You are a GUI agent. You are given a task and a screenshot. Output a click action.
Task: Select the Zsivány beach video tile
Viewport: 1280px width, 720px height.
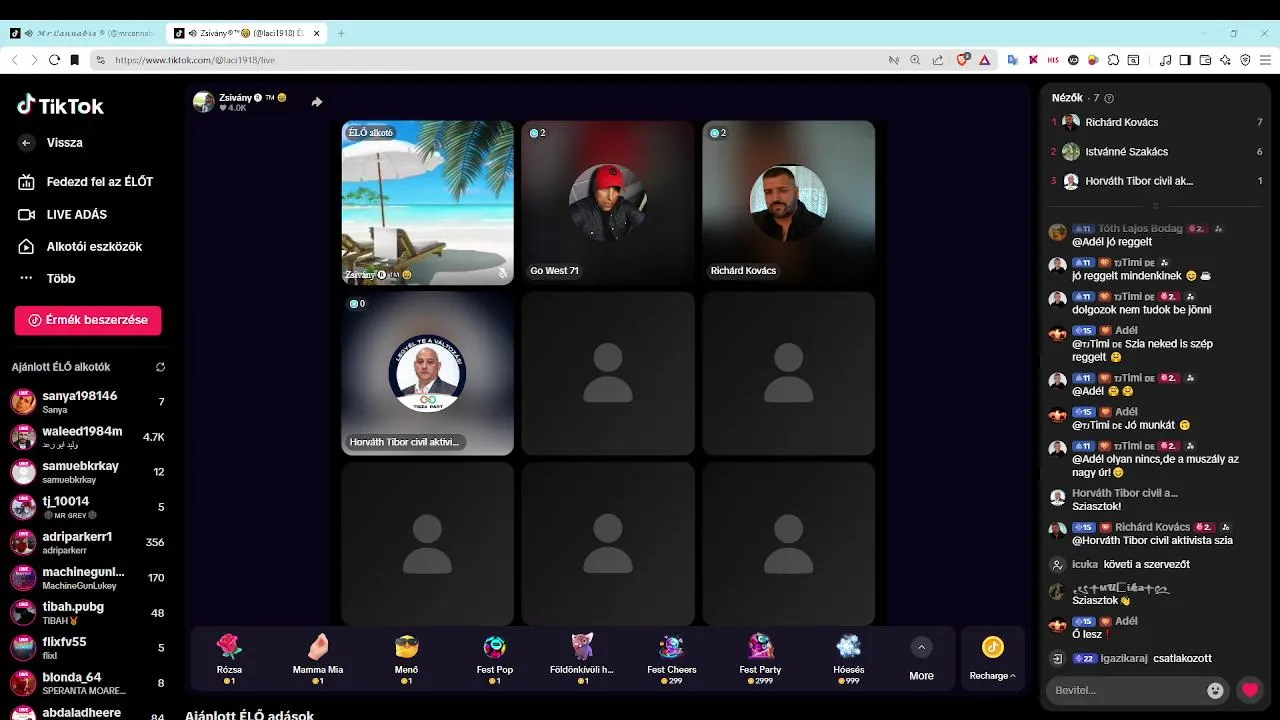(428, 203)
